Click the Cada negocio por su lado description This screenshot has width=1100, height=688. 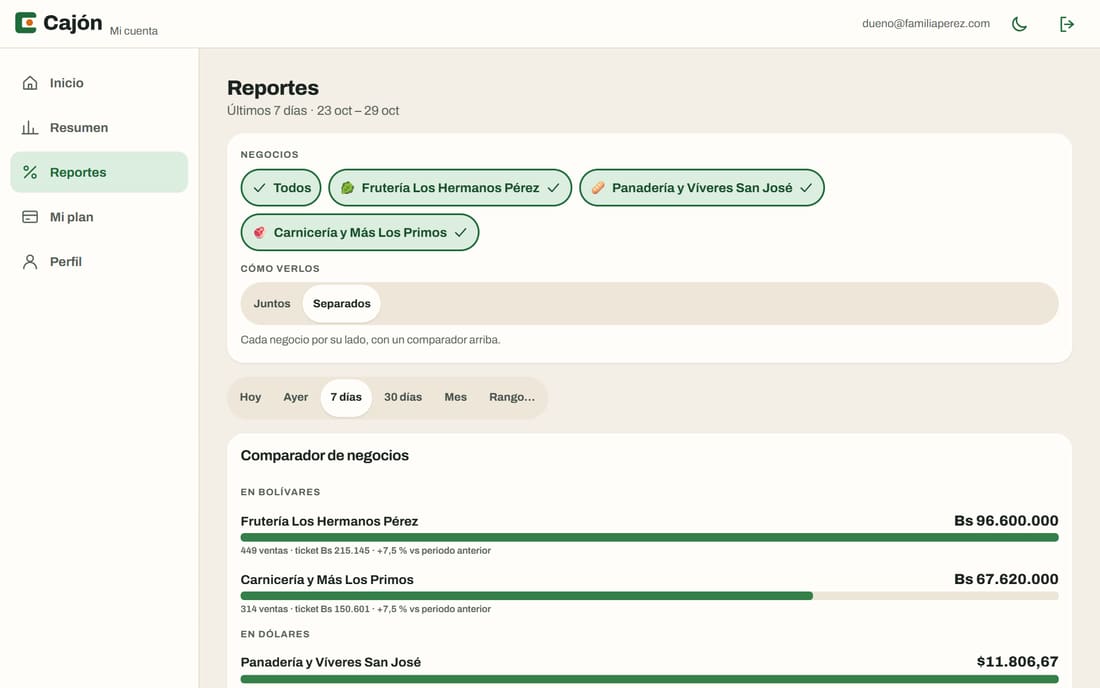(370, 339)
